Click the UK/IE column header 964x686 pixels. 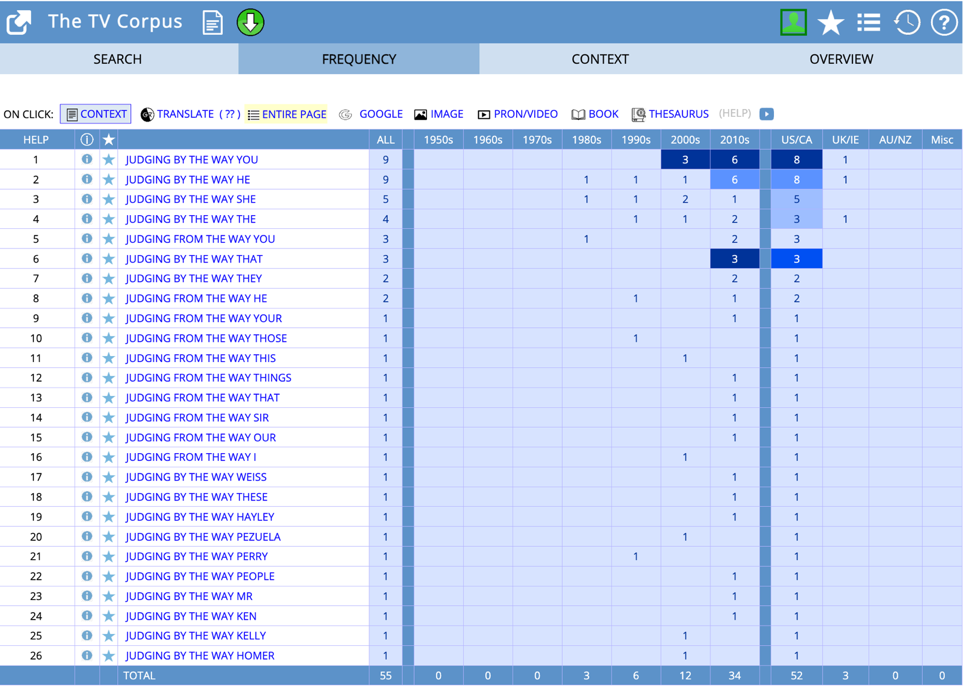[x=845, y=140]
